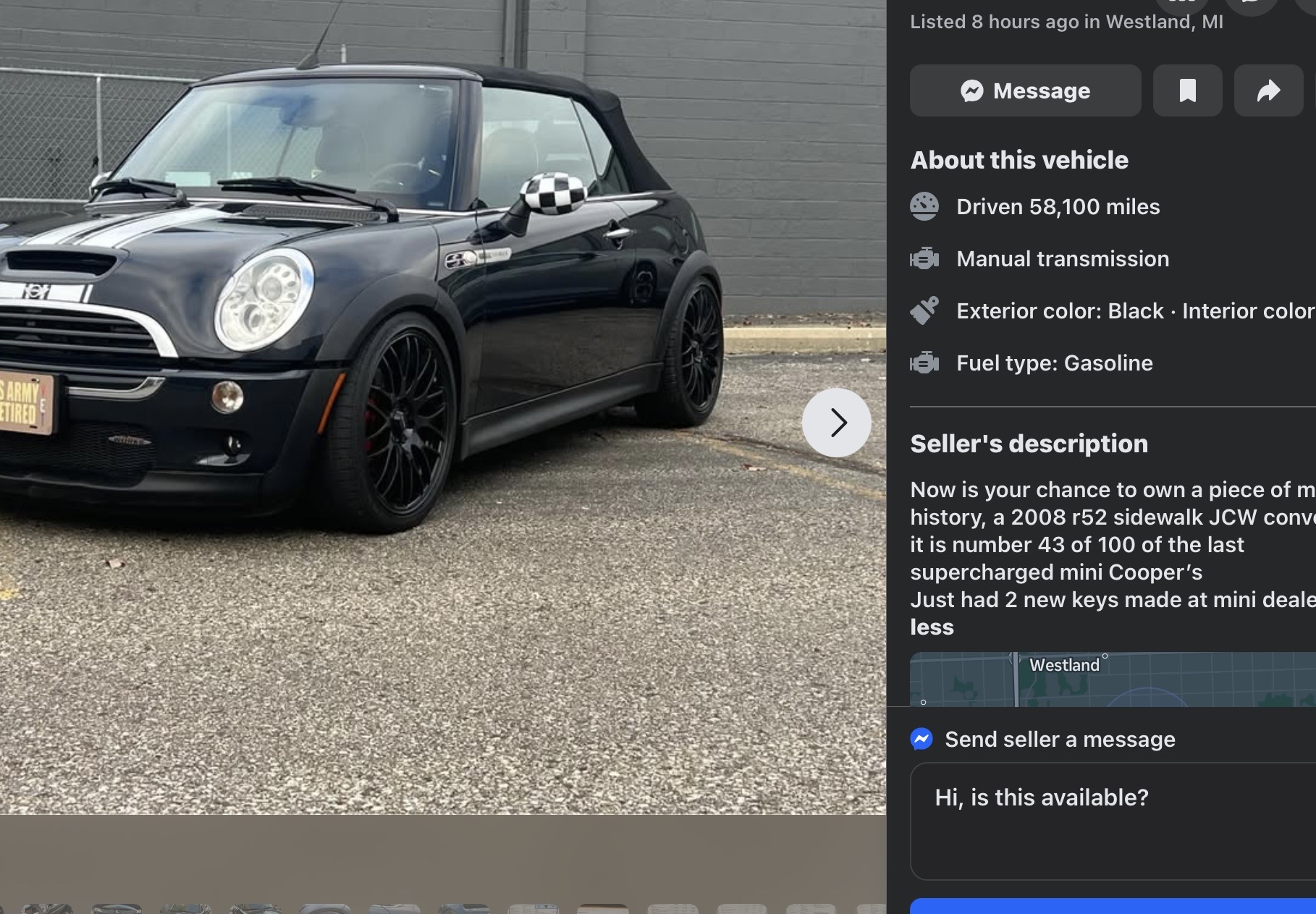Click the blue send button at the bottom
1316x914 pixels.
1113,906
